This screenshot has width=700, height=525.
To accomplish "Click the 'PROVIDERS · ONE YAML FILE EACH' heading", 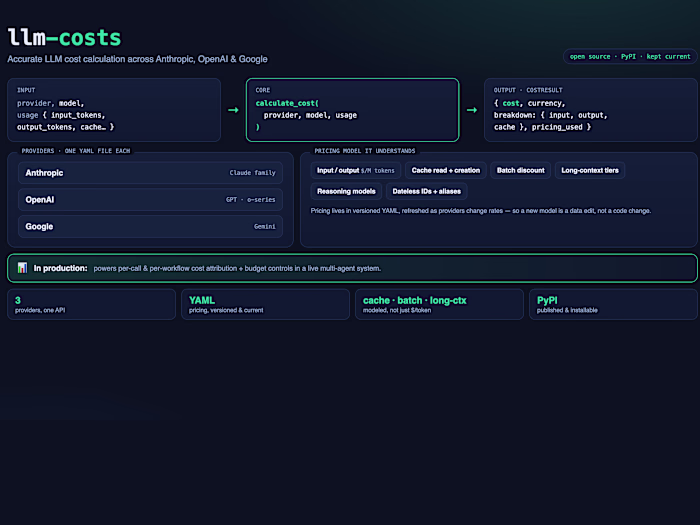I will [76, 151].
